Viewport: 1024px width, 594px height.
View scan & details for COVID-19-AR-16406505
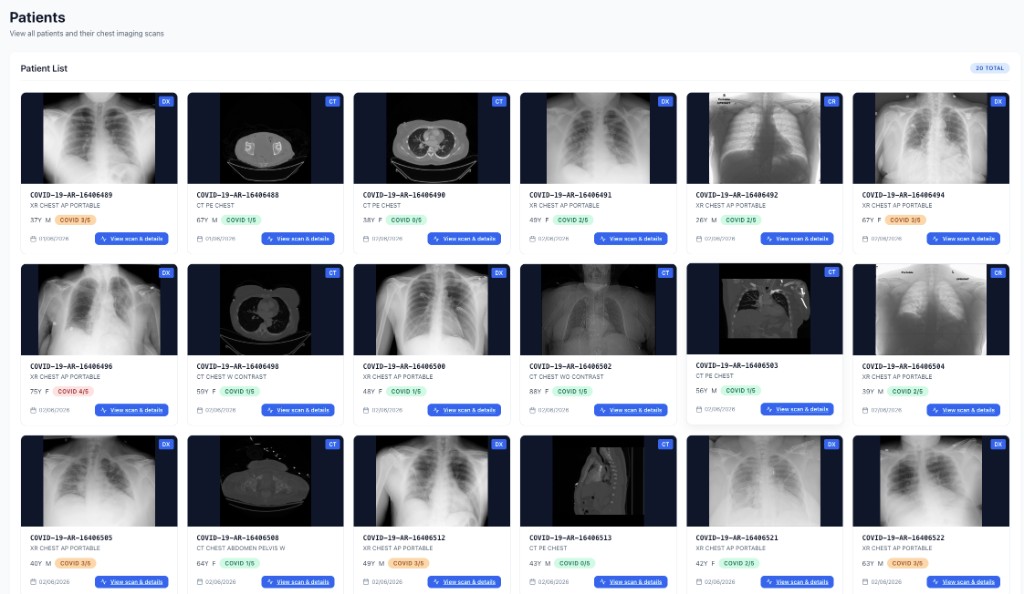click(131, 582)
